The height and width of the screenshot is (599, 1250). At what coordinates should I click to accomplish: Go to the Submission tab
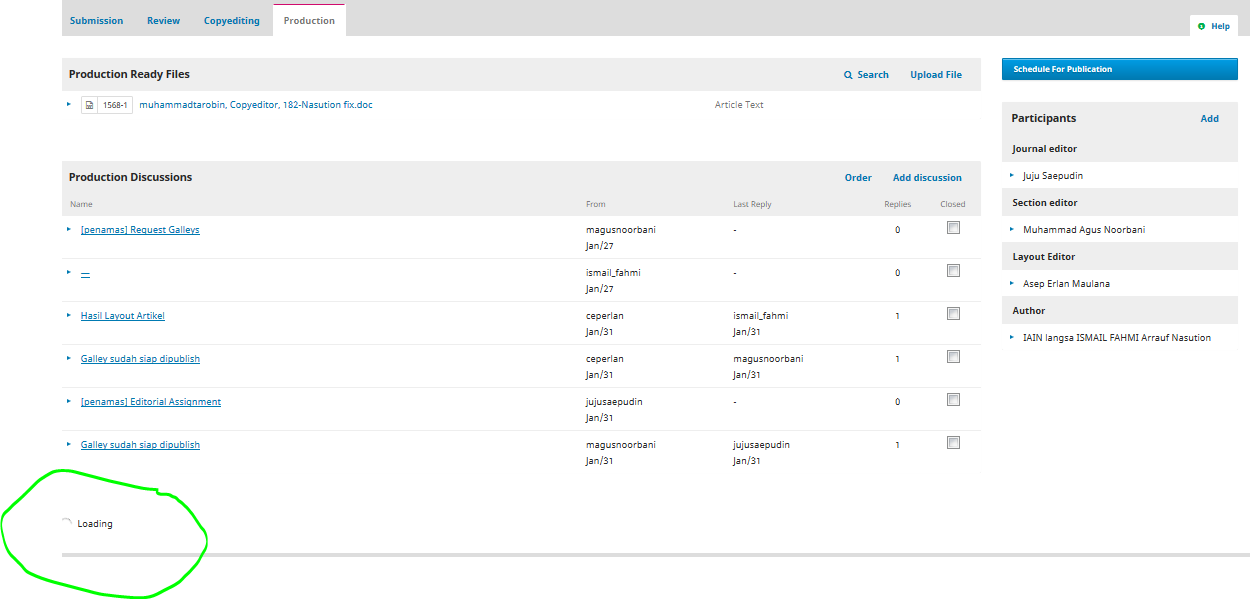tap(96, 21)
